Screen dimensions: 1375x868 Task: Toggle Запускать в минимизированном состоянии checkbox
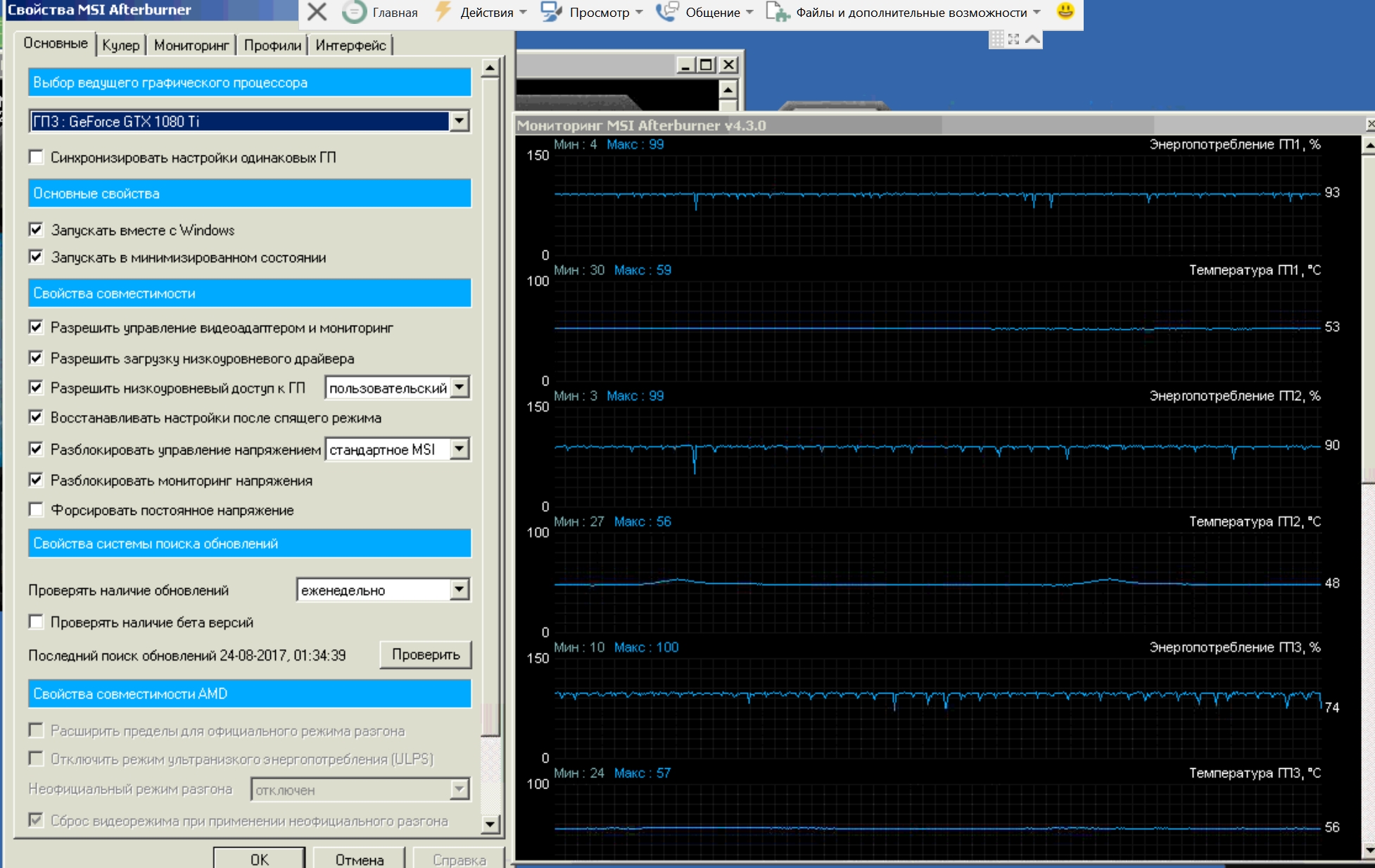36,257
